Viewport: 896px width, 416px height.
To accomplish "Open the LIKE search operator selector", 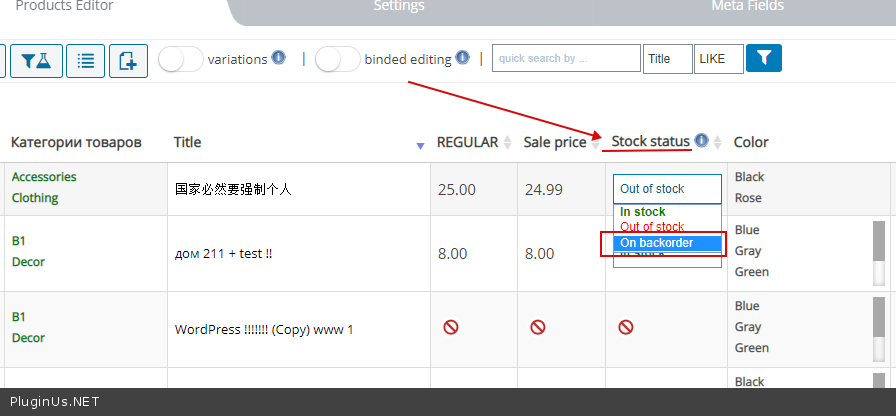I will point(719,59).
